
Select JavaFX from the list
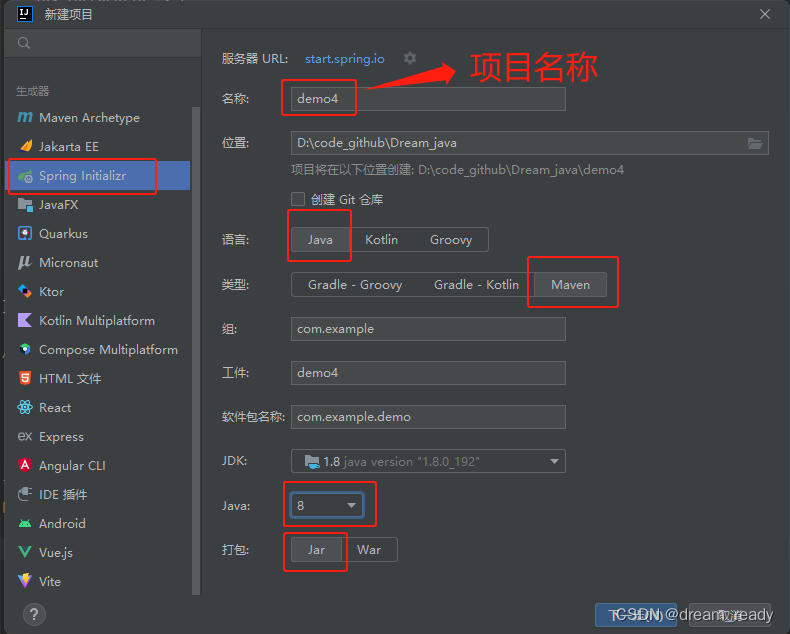[x=98, y=205]
